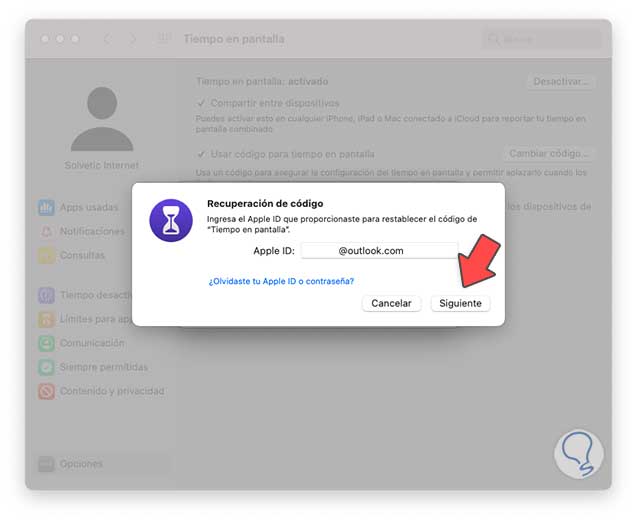
Task: Click the Solvetic Internet user name
Action: (x=102, y=165)
